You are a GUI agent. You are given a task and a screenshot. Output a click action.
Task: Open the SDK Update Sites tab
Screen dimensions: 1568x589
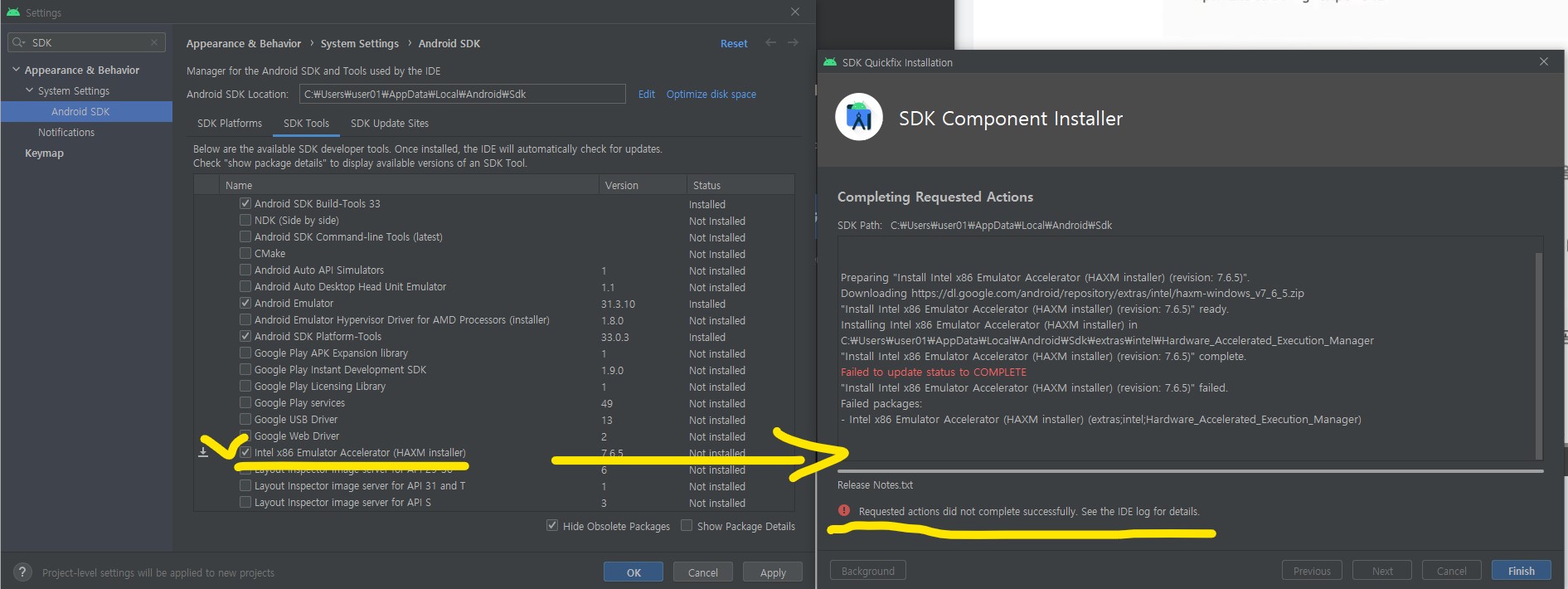[390, 123]
